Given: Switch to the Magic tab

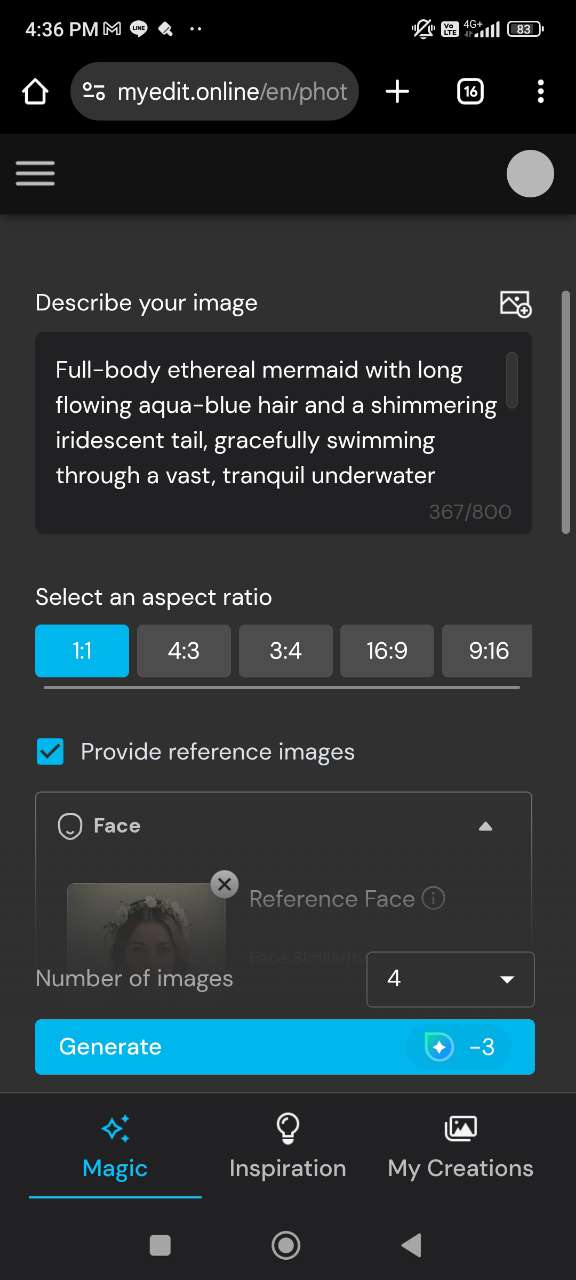Looking at the screenshot, I should point(114,1150).
